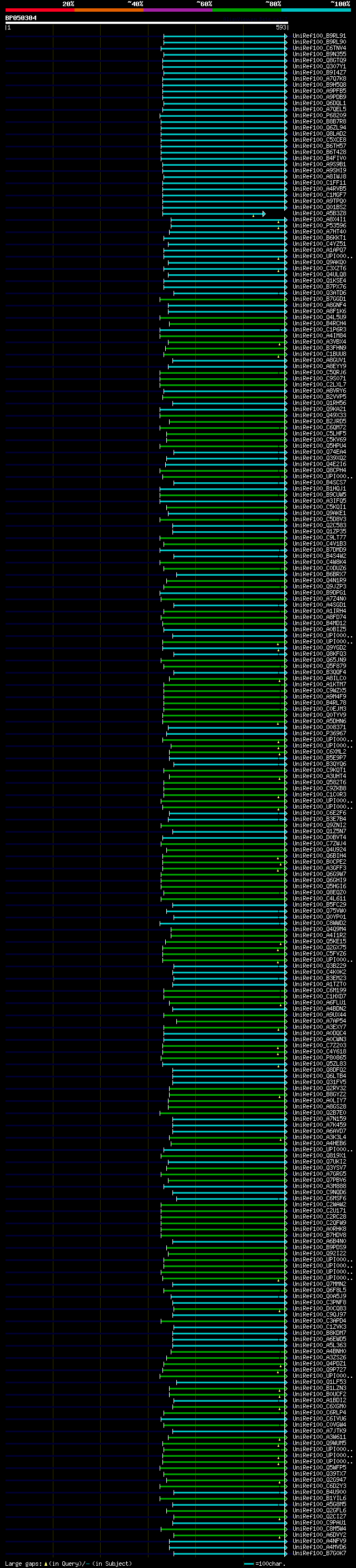
Task: Click the UniRef100_C4YZ51 label
Action: 319,244
